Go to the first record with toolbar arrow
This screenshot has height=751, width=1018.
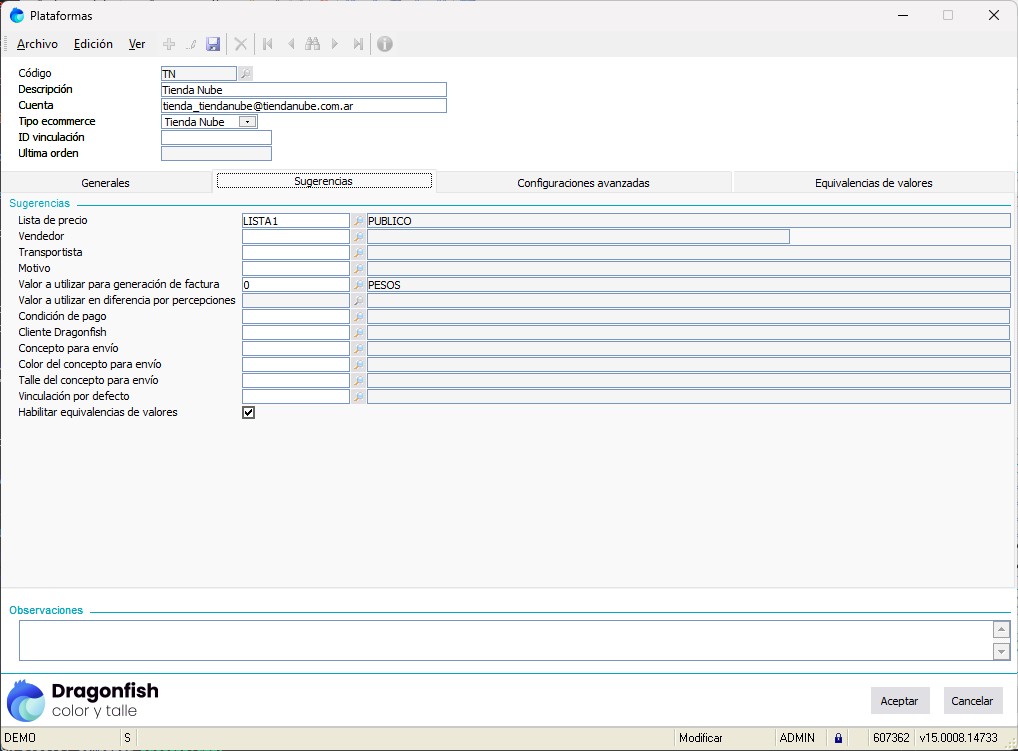[267, 44]
